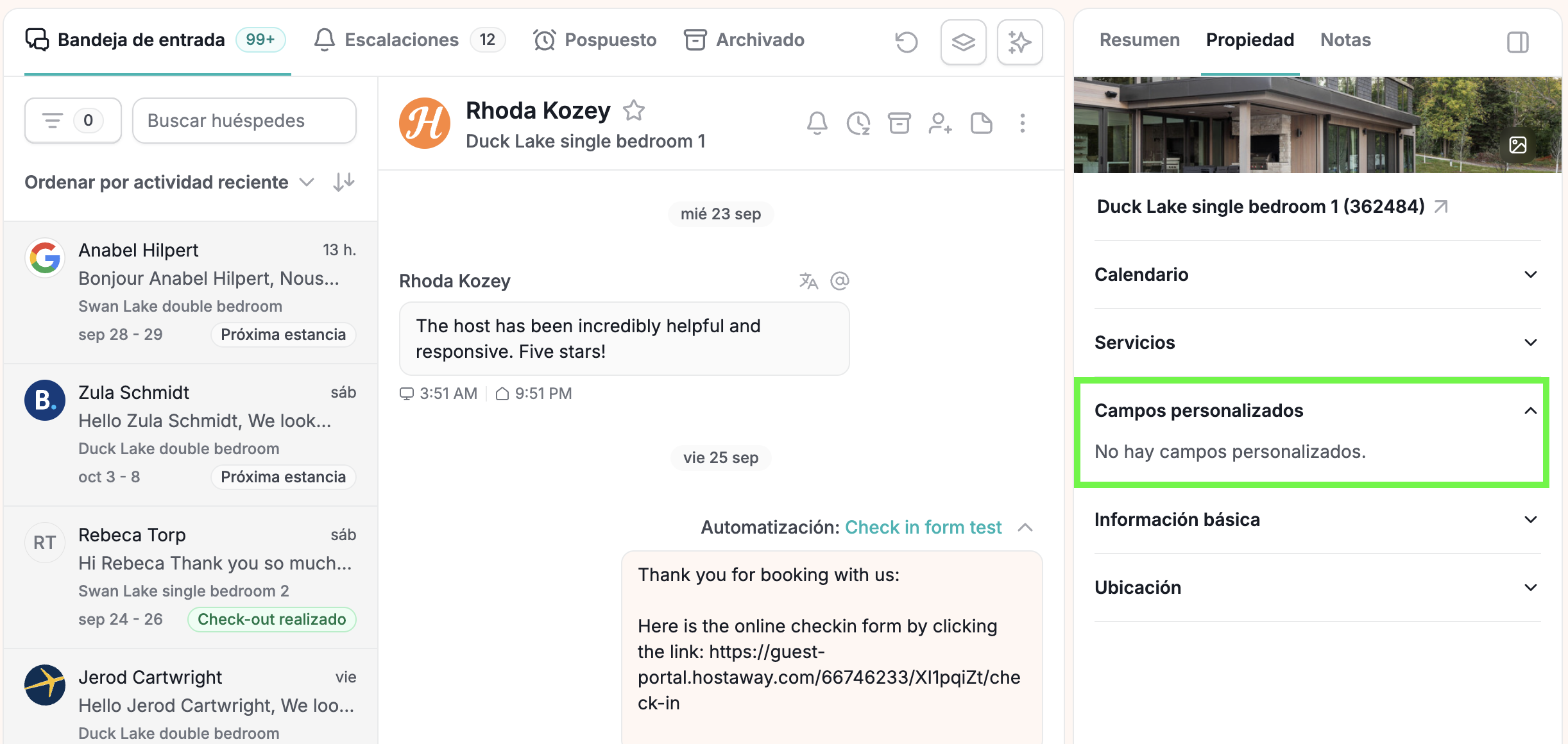1568x744 pixels.
Task: Open the three-dot more options menu
Action: click(x=1022, y=123)
